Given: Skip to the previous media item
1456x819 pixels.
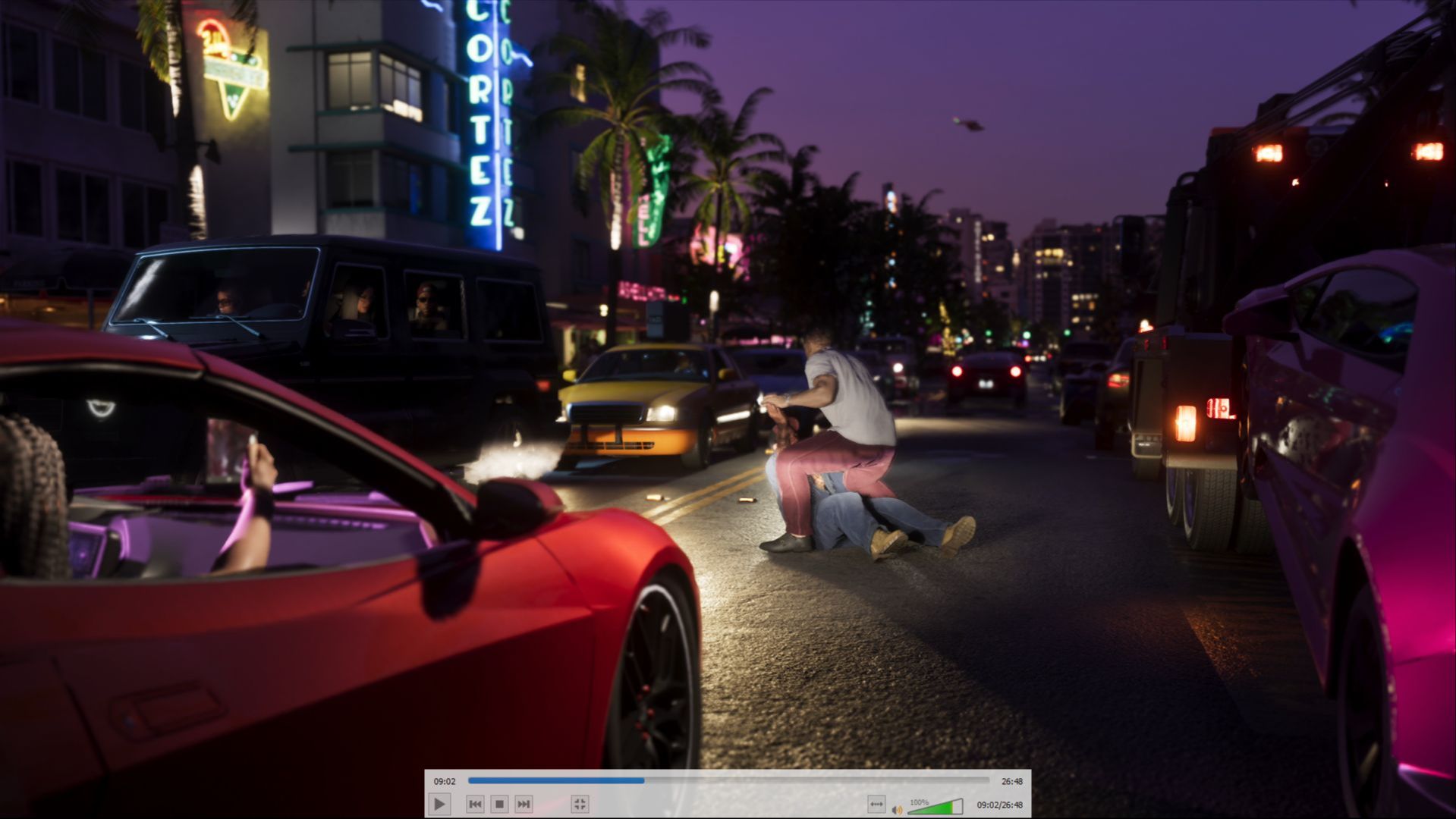Looking at the screenshot, I should tap(475, 804).
